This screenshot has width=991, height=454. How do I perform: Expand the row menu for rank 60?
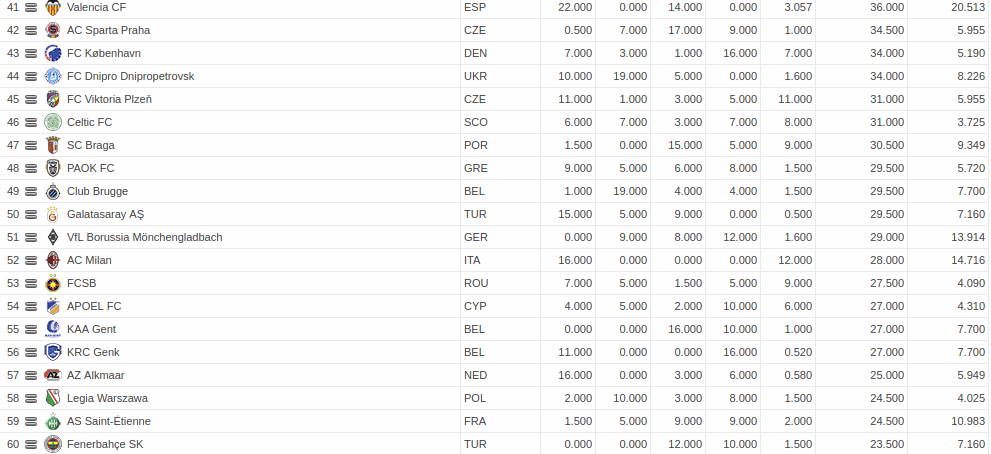click(x=31, y=445)
